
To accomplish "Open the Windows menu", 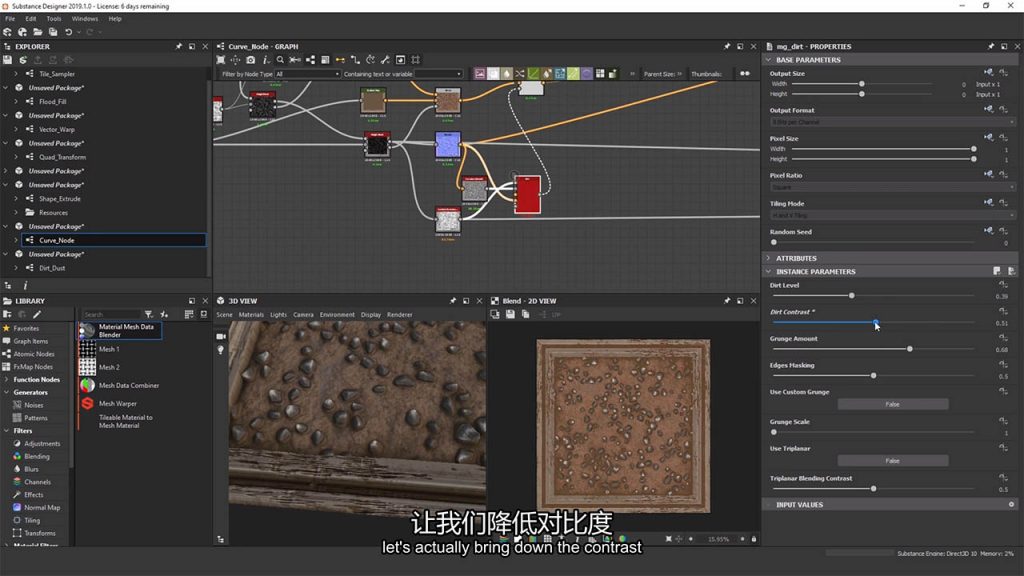I will click(84, 18).
